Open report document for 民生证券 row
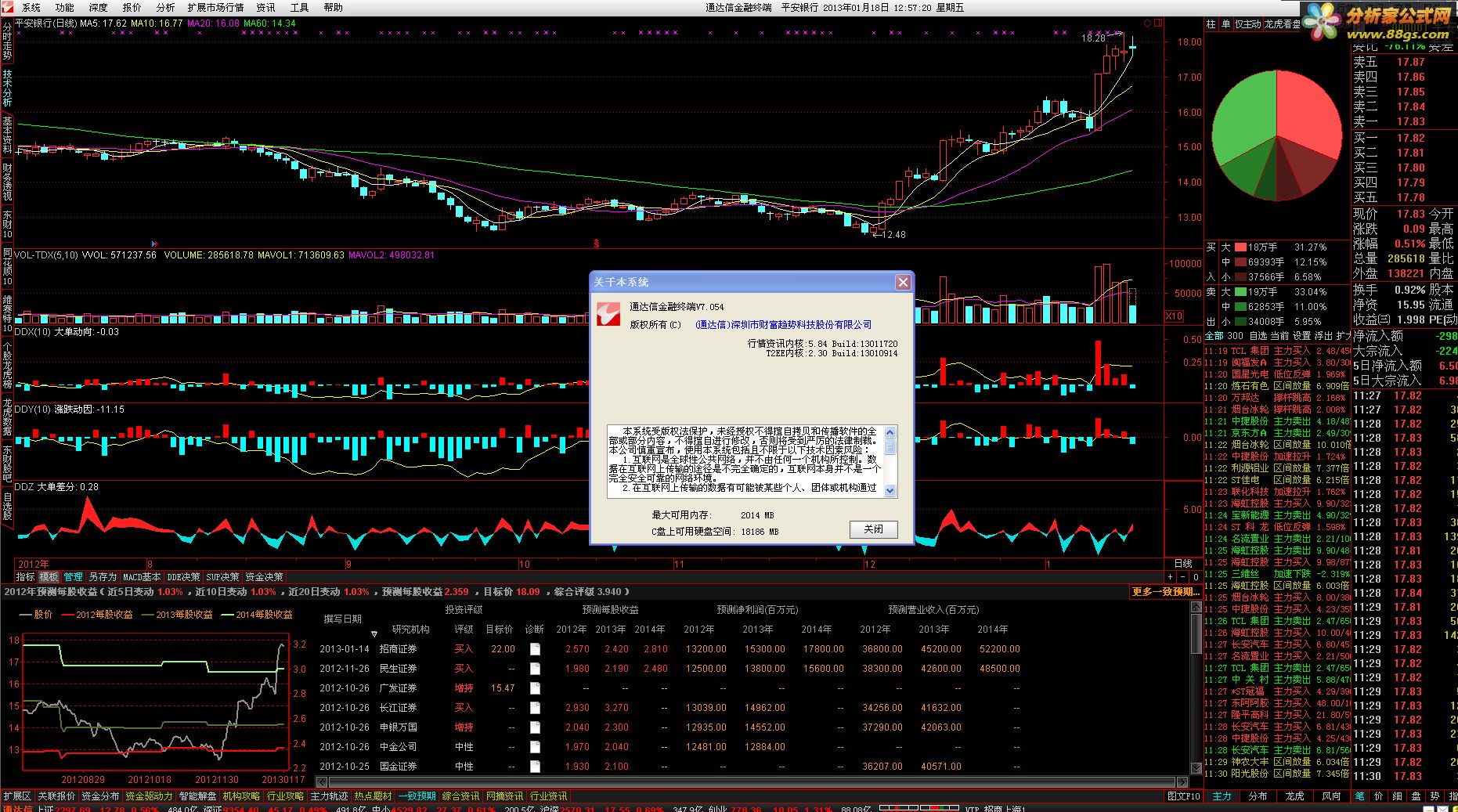This screenshot has width=1458, height=812. (535, 669)
